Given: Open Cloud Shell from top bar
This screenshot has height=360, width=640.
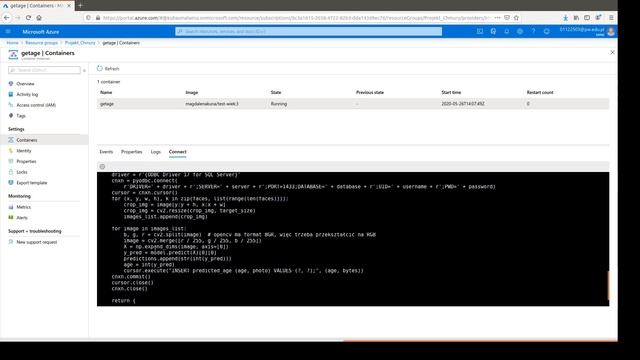Looking at the screenshot, I should 480,31.
